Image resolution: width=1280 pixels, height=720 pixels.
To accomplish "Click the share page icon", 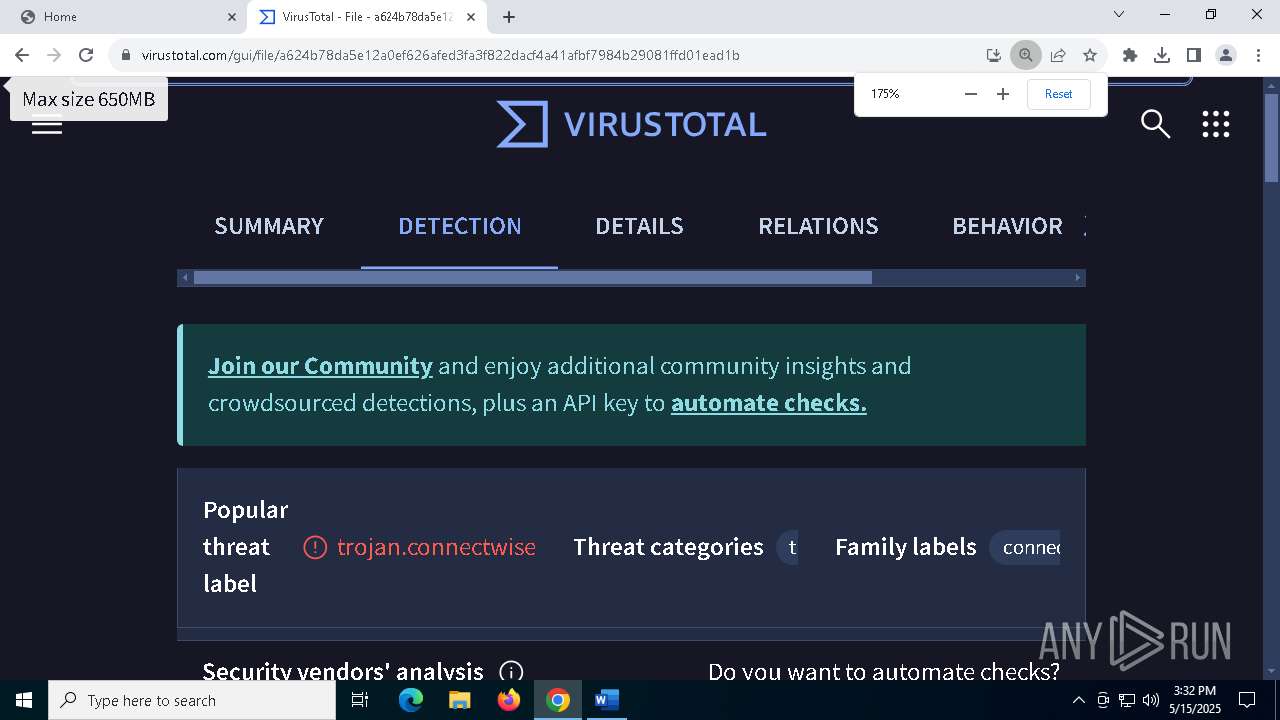I will 1058,55.
